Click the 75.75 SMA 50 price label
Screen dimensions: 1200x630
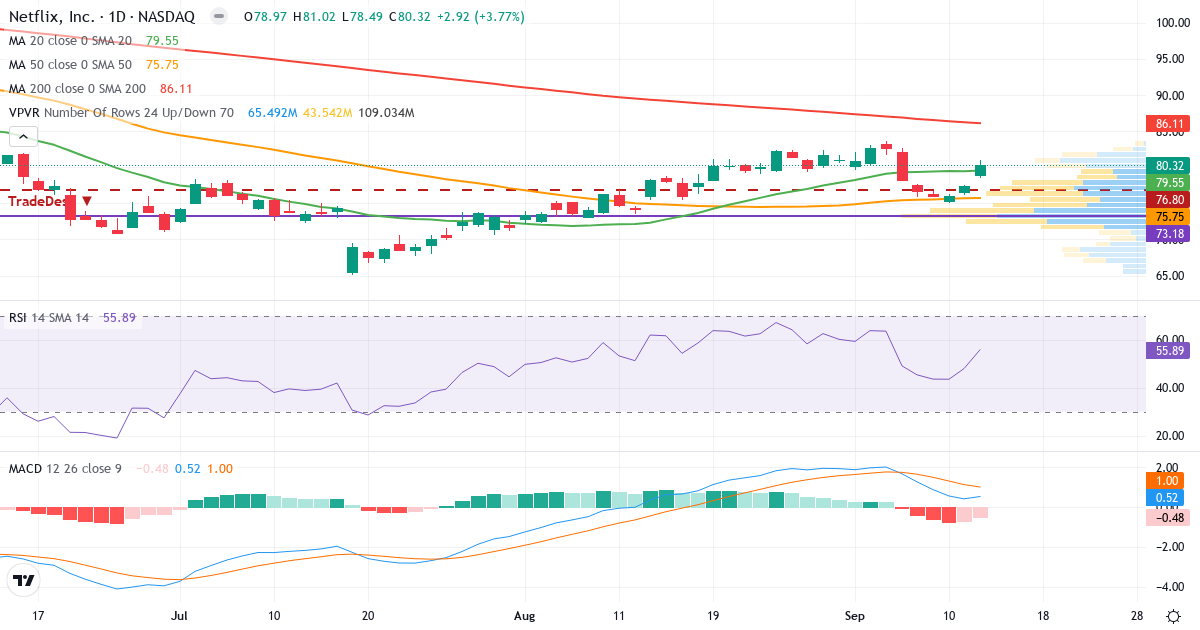[x=1170, y=216]
